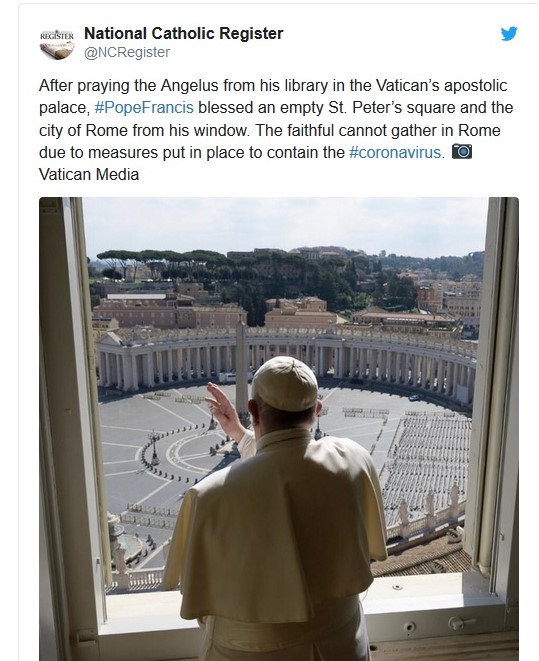Viewport: 539px width, 661px height.
Task: Click the Vatican Media credit text
Action: click(89, 174)
